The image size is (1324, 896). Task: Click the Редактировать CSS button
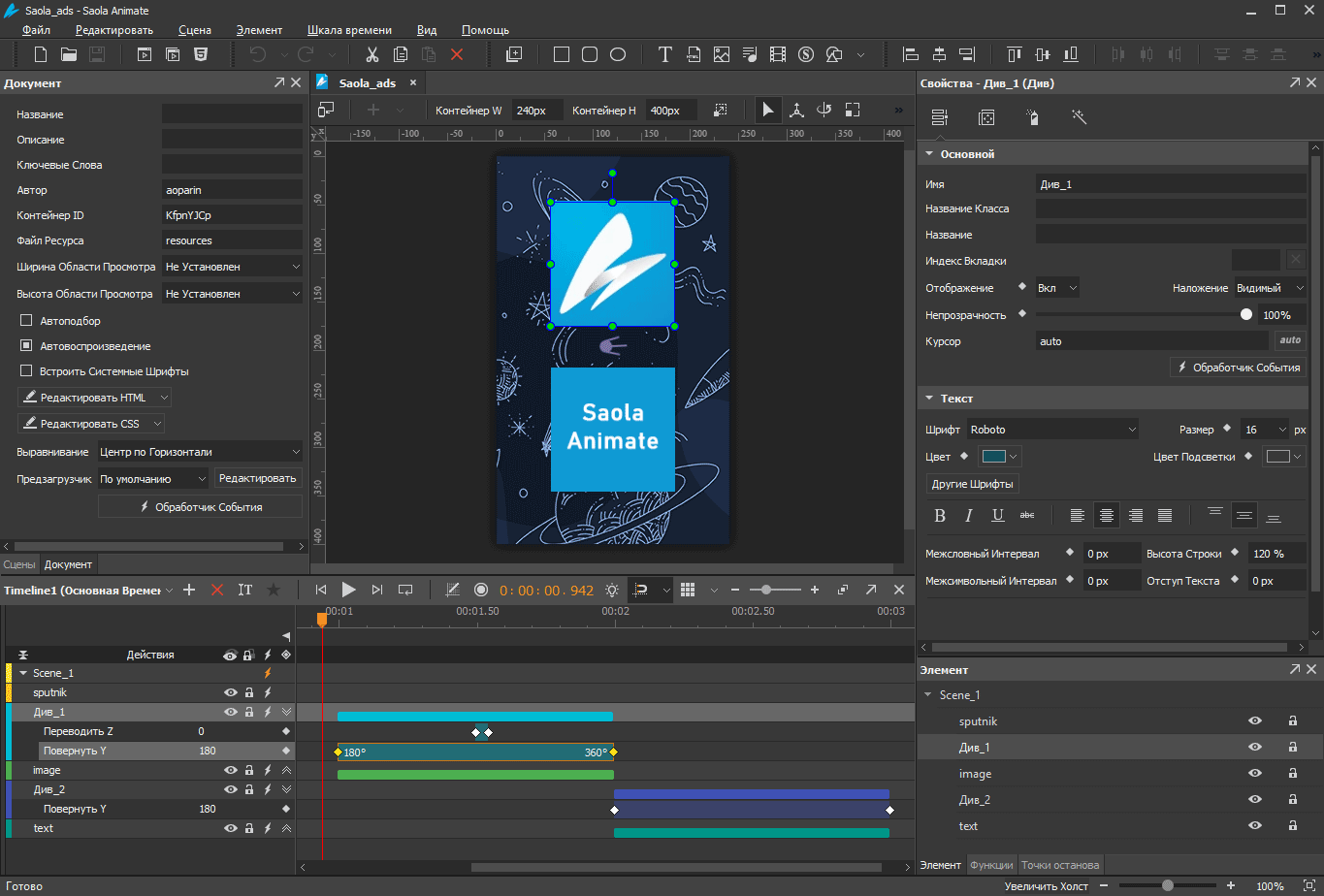[x=91, y=424]
